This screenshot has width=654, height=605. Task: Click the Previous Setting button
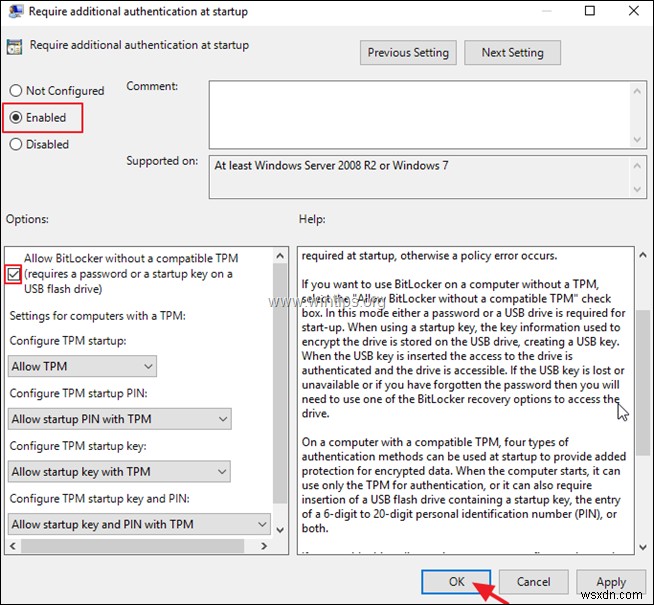(408, 53)
